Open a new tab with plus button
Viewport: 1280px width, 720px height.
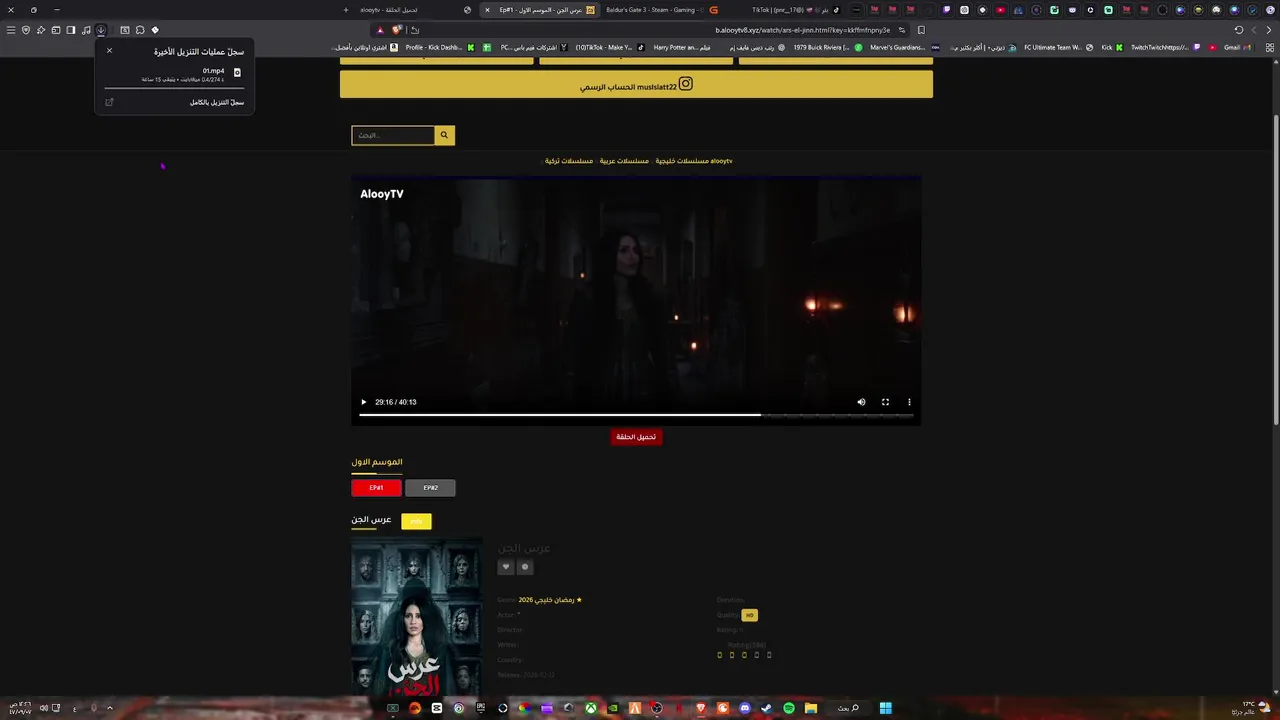click(x=346, y=10)
